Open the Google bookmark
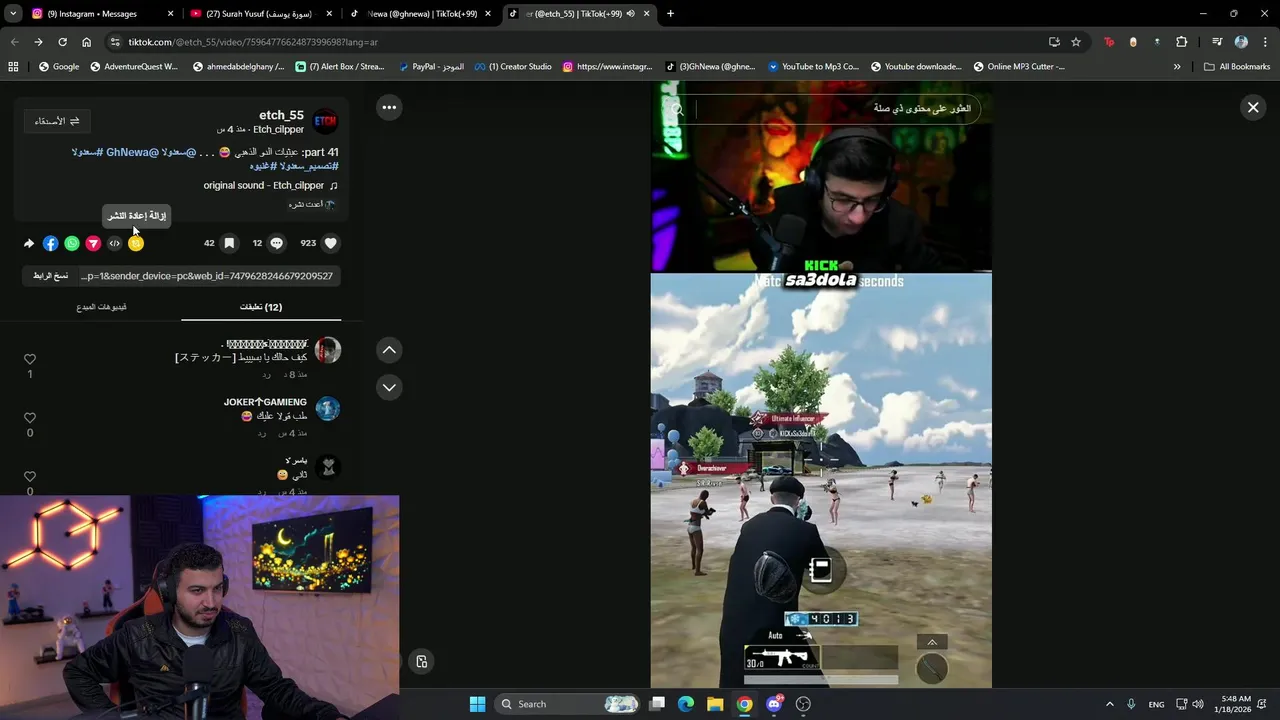This screenshot has width=1280, height=720. [x=58, y=66]
